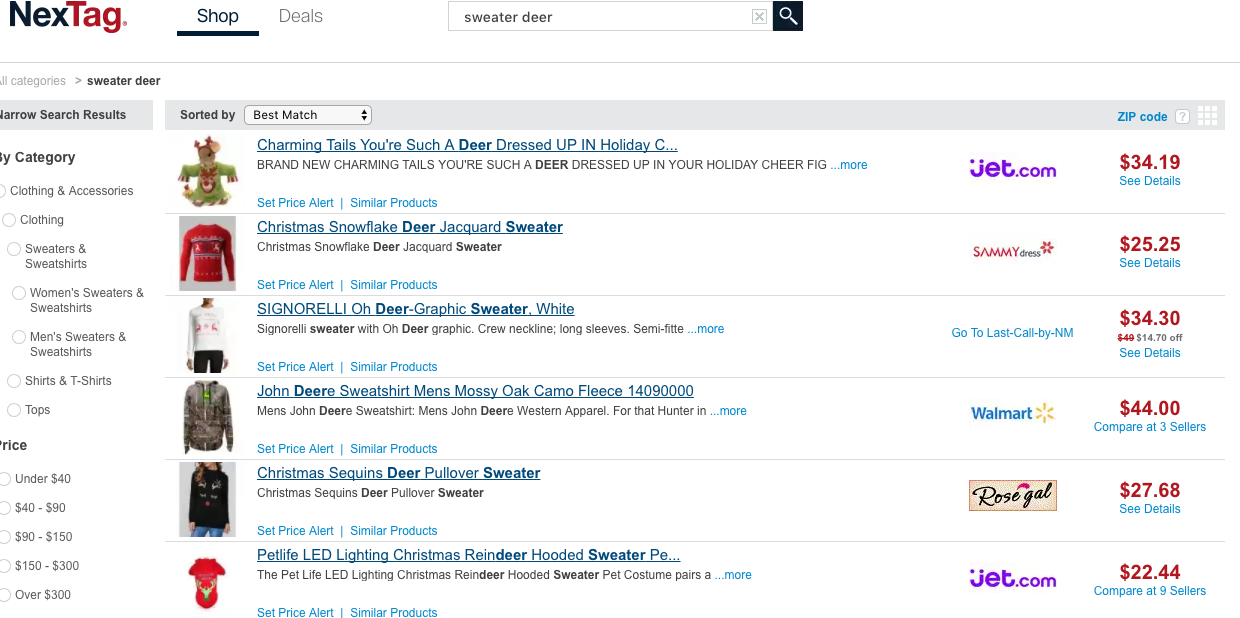The width and height of the screenshot is (1240, 618).
Task: Open Charming Tails deer figurine thumbnail
Action: pos(208,171)
